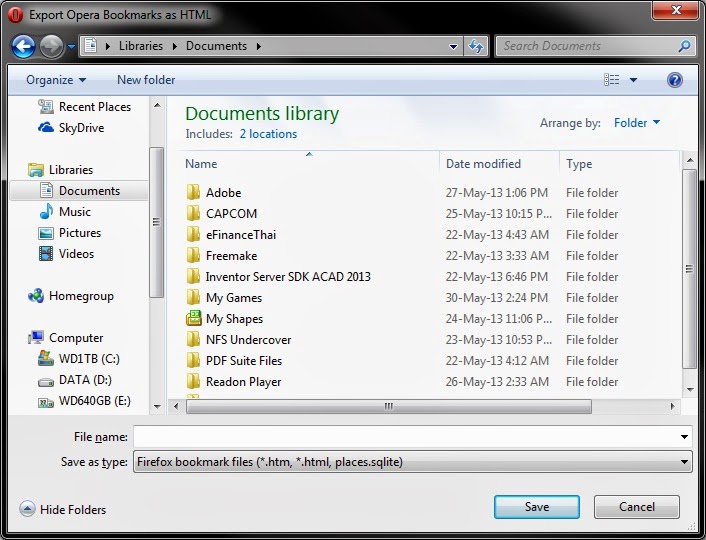This screenshot has width=706, height=540.
Task: Click the search magnifier icon
Action: pyautogui.click(x=684, y=46)
